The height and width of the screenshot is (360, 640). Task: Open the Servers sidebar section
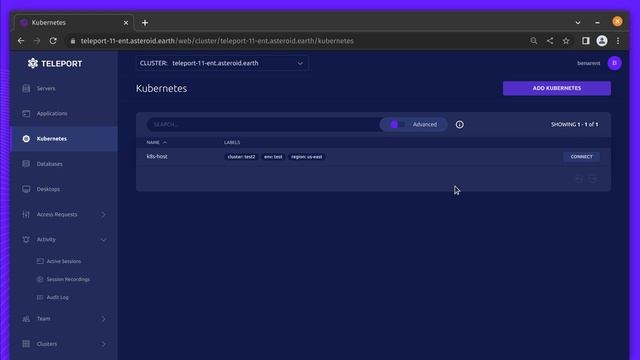64,89
